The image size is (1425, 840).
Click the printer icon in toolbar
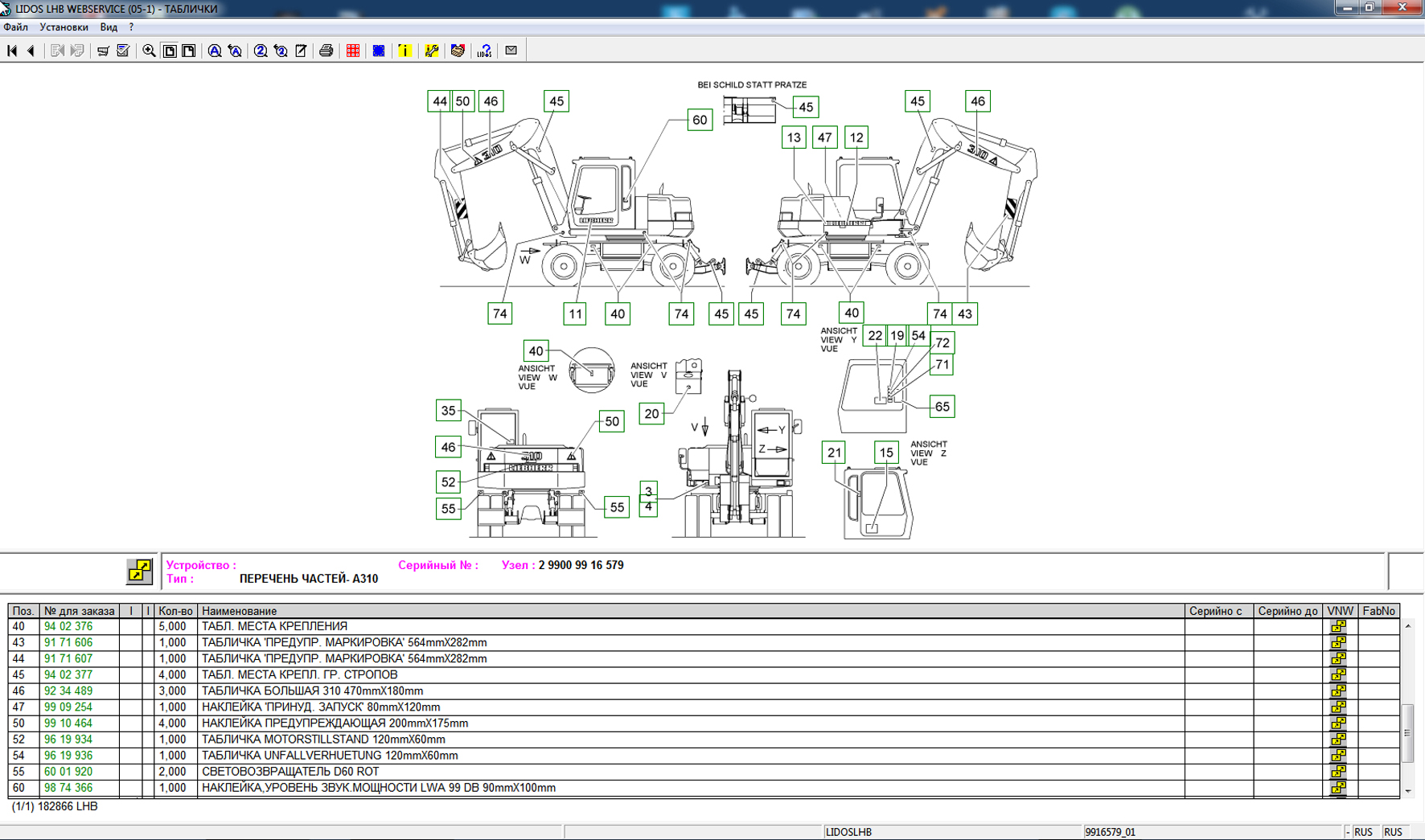pyautogui.click(x=326, y=51)
